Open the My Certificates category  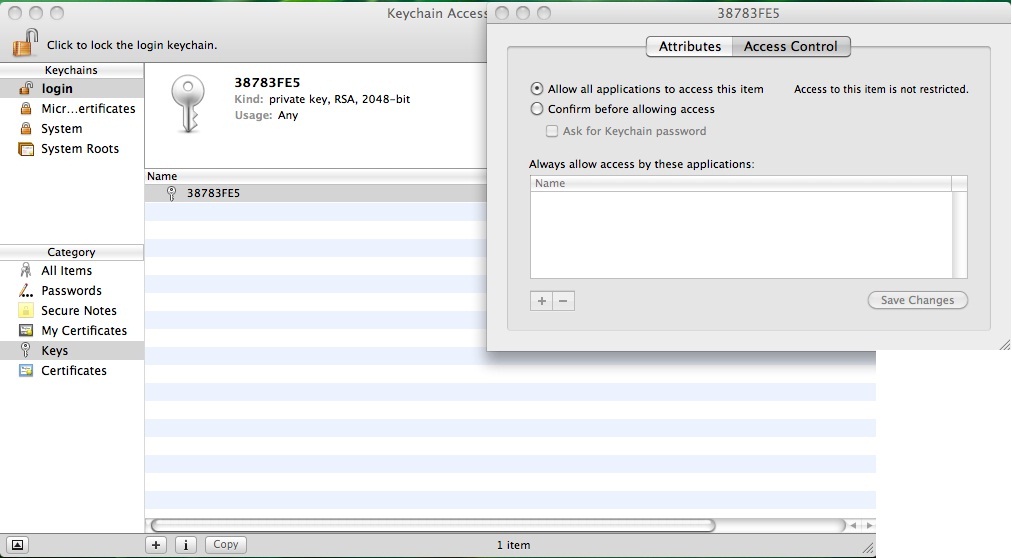tap(84, 331)
